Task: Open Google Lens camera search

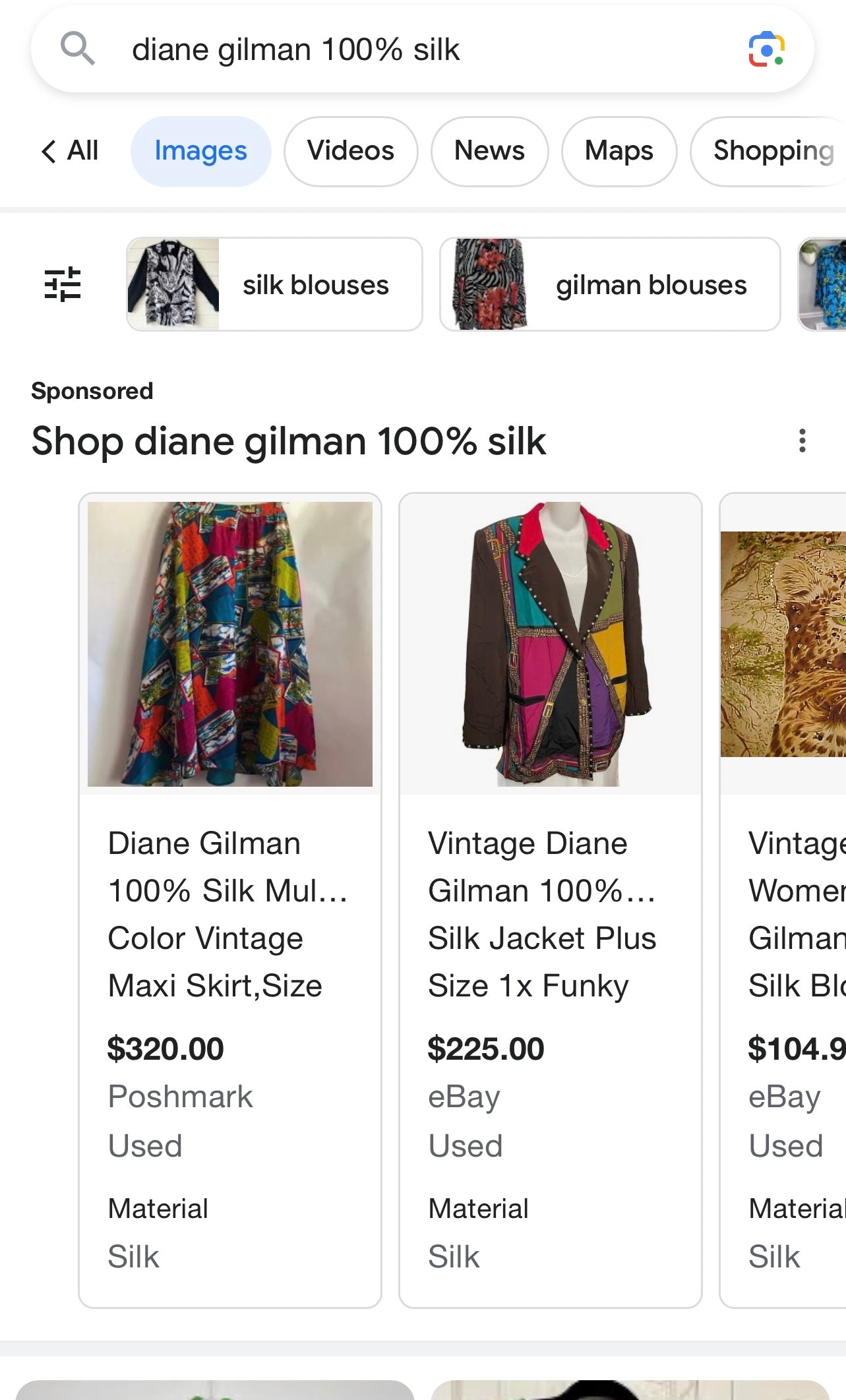Action: (766, 49)
